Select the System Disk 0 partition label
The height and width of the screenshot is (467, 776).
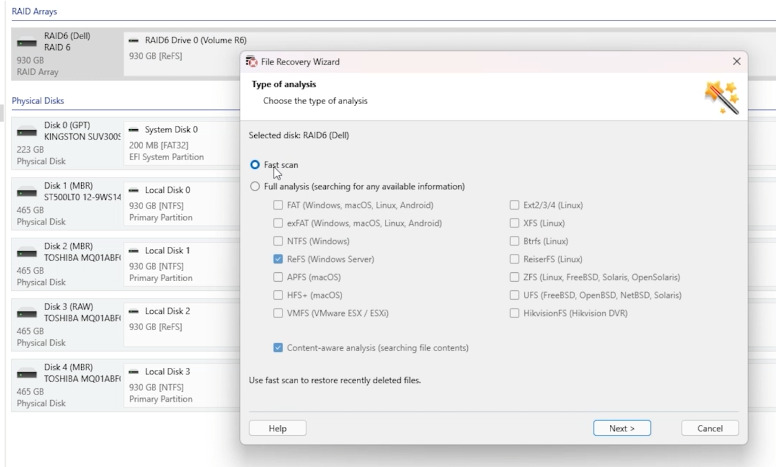(171, 130)
